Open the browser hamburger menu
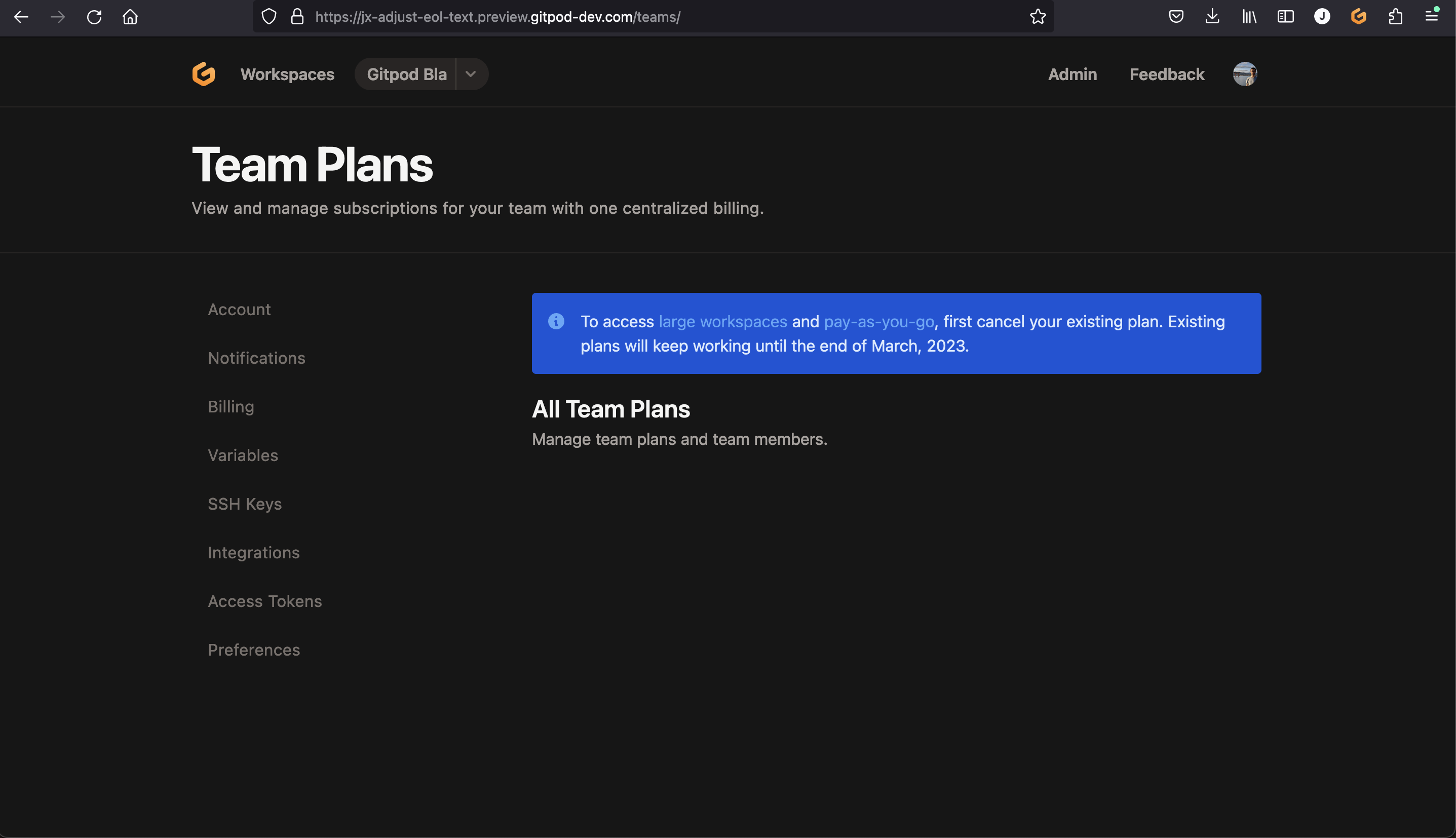Viewport: 1456px width, 838px height. pyautogui.click(x=1432, y=16)
